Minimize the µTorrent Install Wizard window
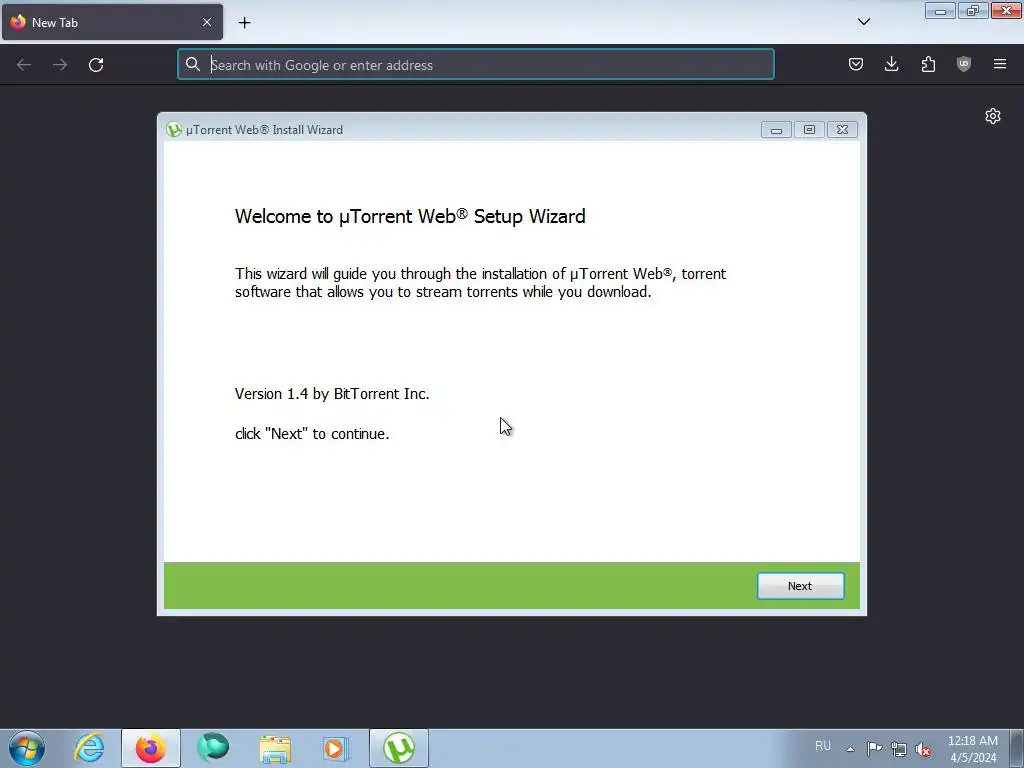The image size is (1024, 768). tap(776, 130)
